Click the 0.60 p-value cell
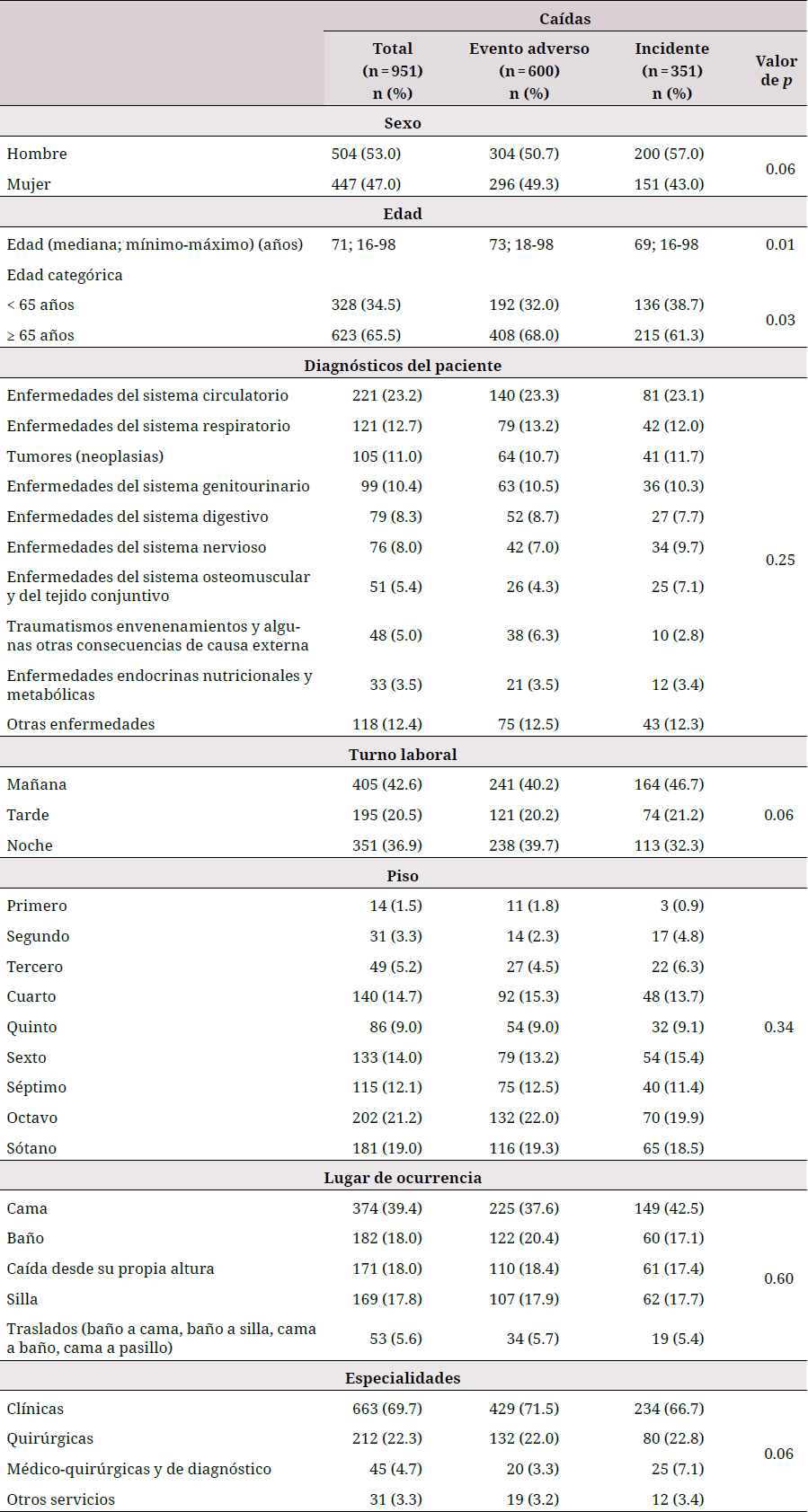The image size is (808, 1512). (x=778, y=1278)
